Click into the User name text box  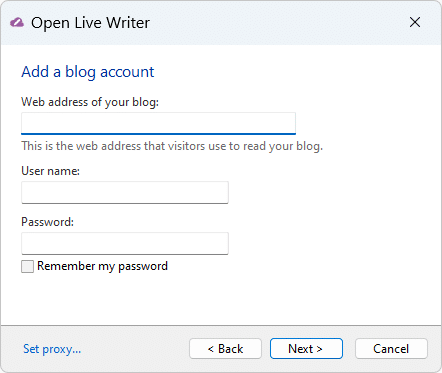125,192
